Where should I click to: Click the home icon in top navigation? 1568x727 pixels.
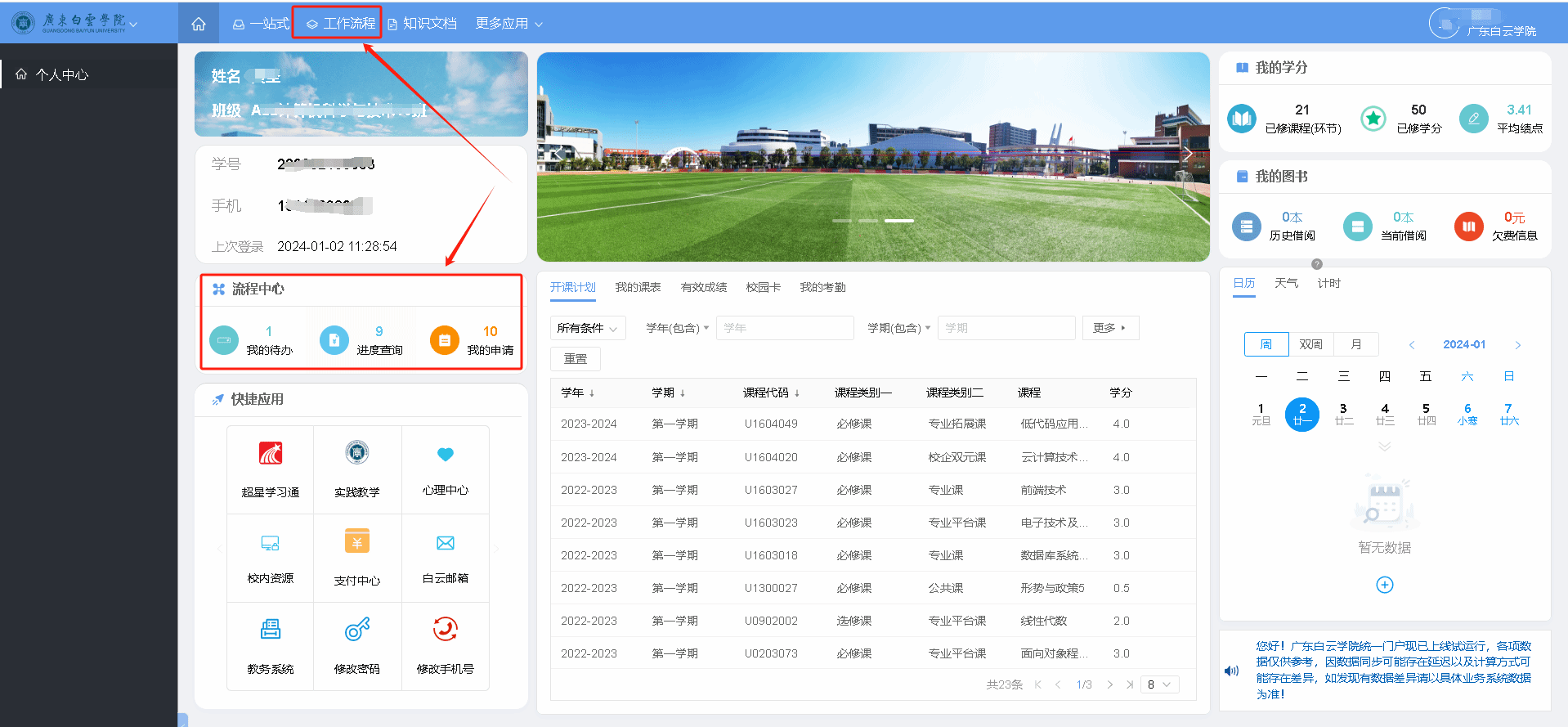pos(199,24)
